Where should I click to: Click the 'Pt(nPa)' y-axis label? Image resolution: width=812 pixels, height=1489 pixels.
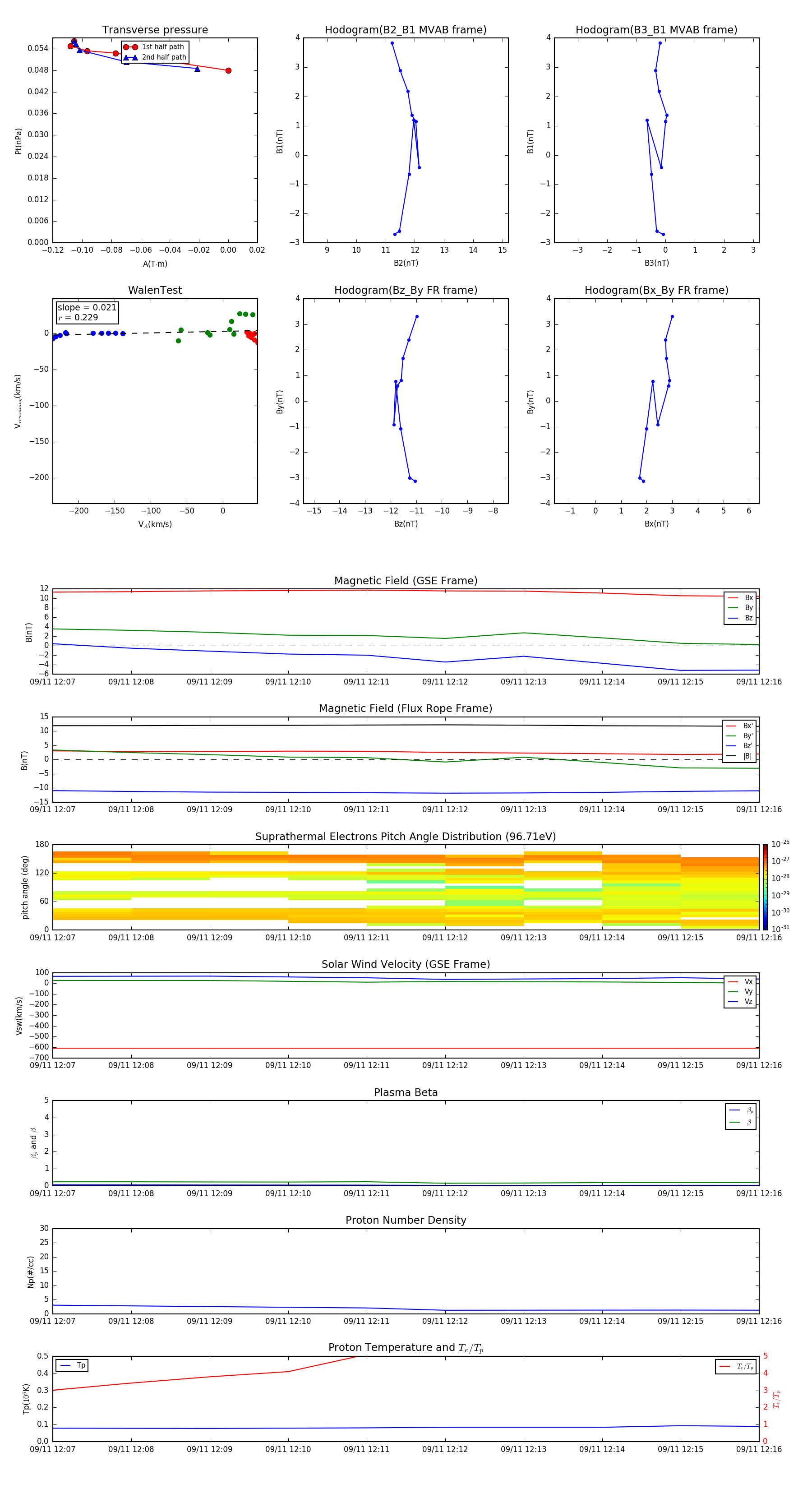(x=18, y=141)
